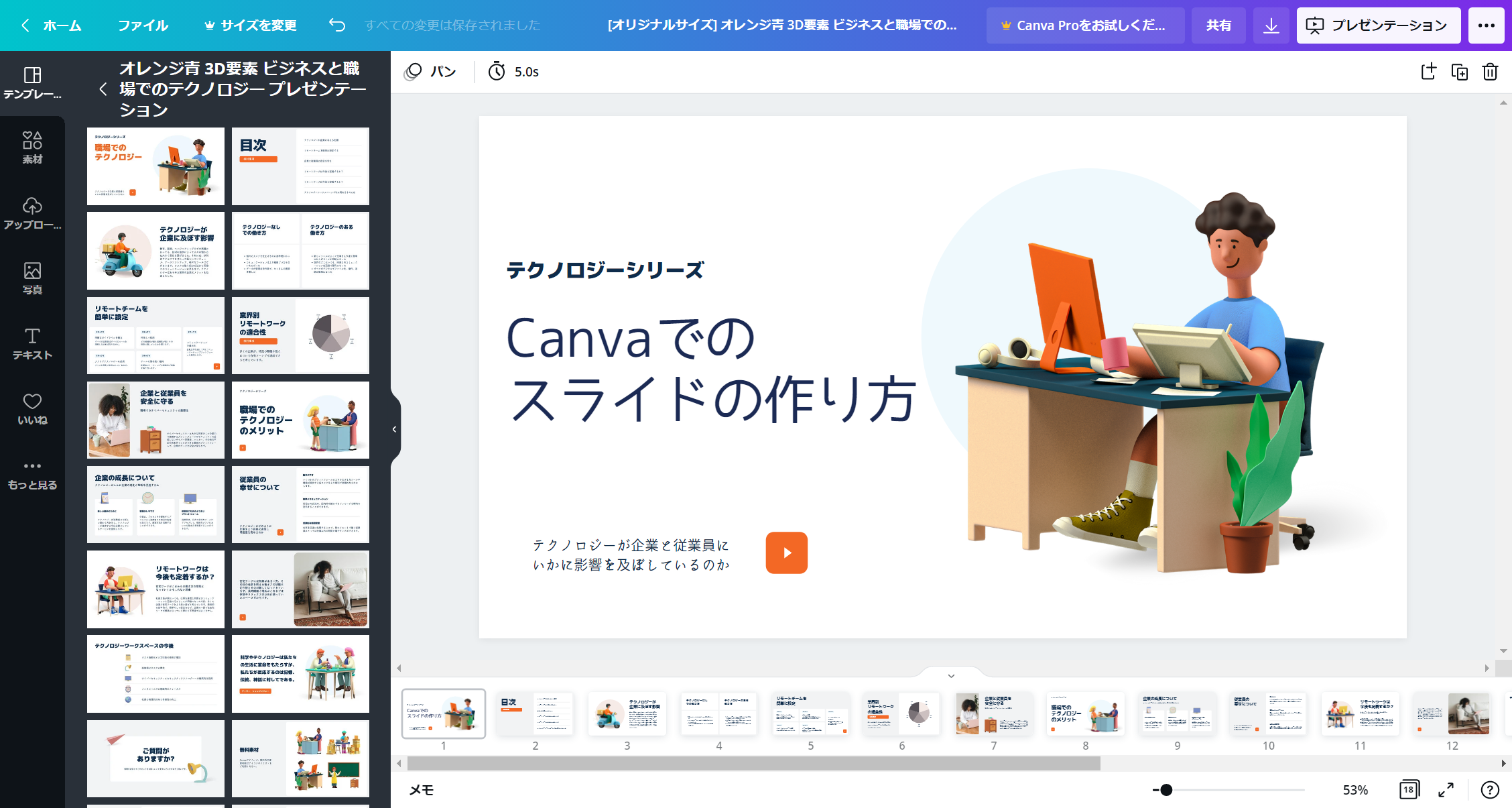1512x808 pixels.
Task: Click サイズを変更 resize option
Action: [x=250, y=25]
